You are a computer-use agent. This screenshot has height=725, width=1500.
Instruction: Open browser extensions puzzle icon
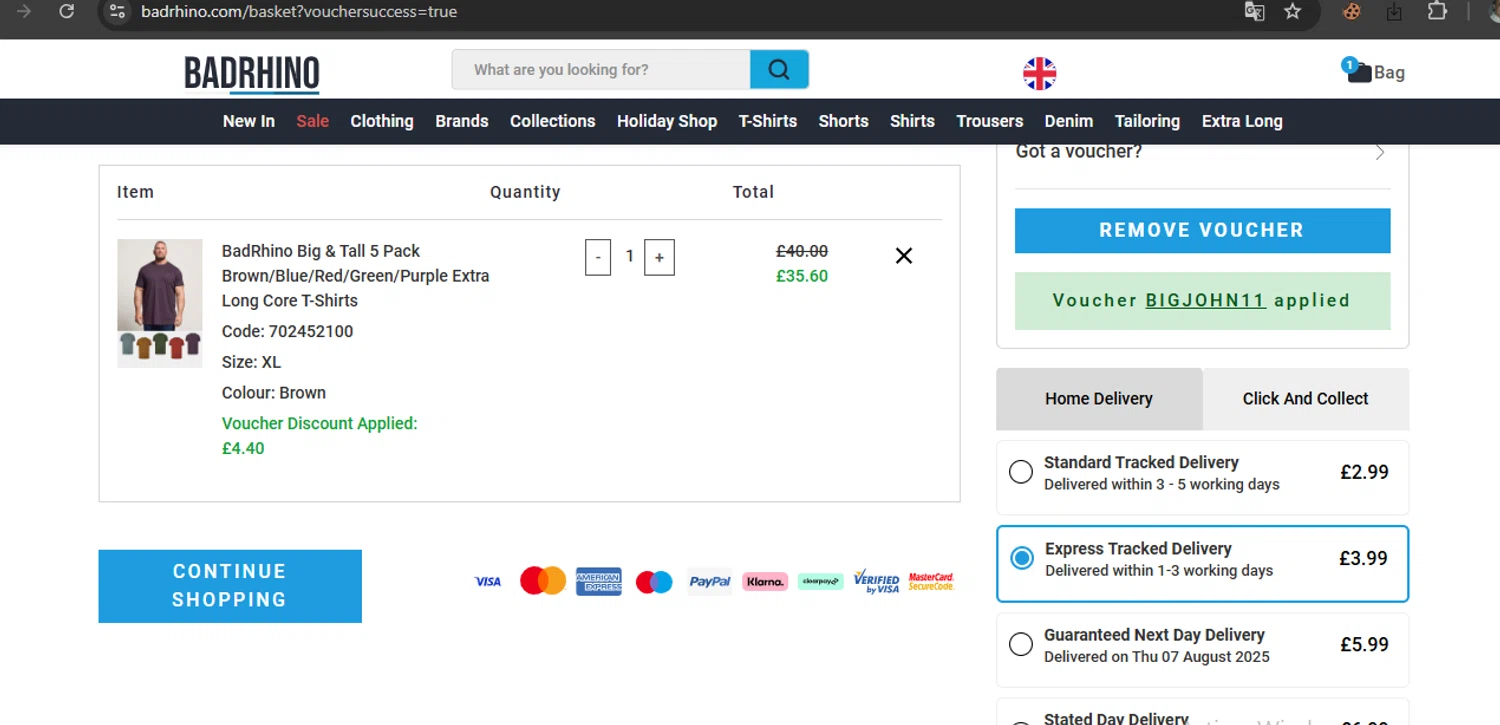(x=1437, y=12)
